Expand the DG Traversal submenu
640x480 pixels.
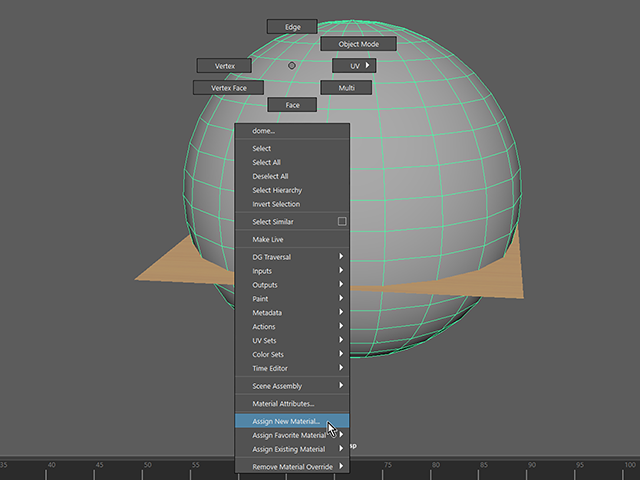tap(292, 257)
